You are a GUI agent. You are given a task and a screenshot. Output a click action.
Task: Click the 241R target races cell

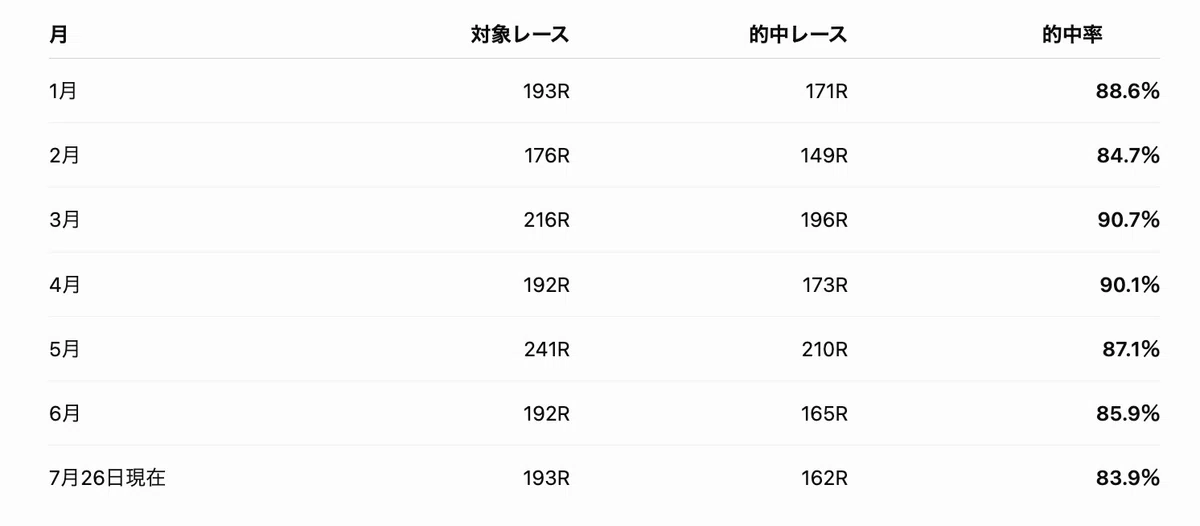tap(546, 349)
